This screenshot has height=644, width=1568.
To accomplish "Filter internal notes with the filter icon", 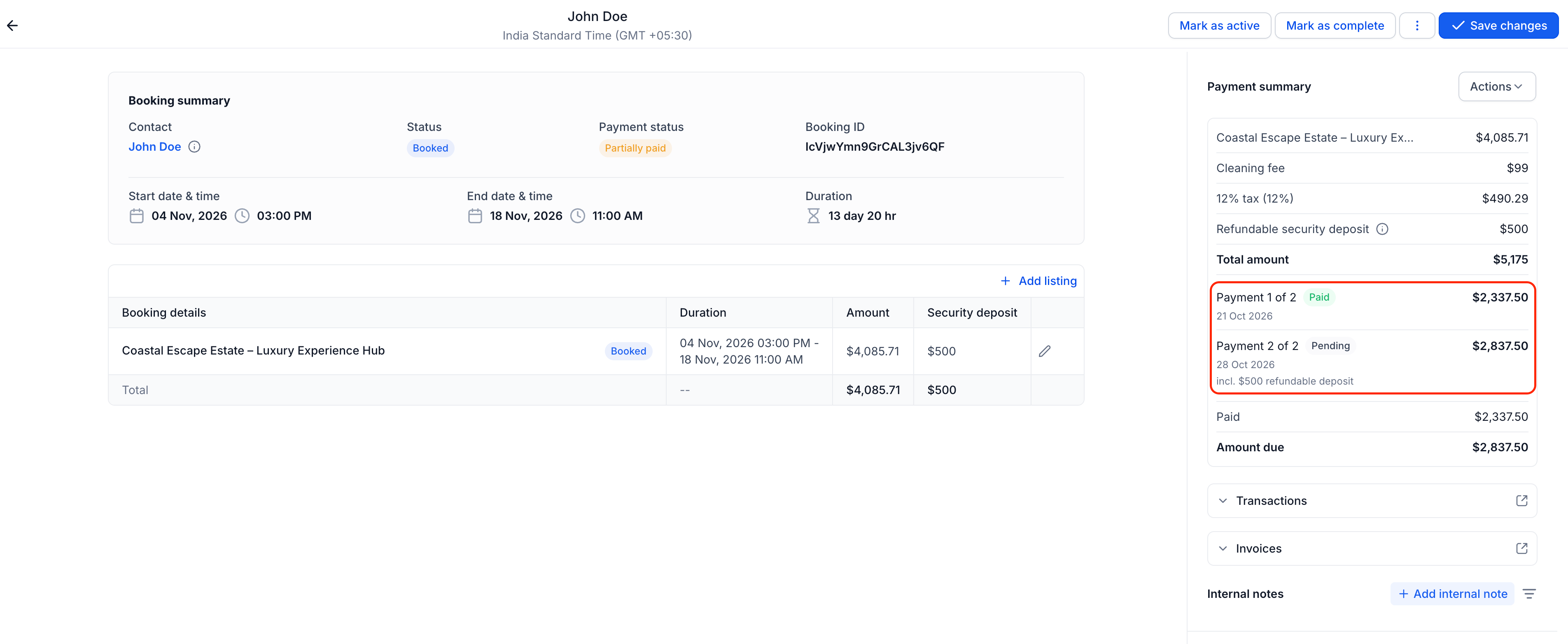I will click(1529, 593).
